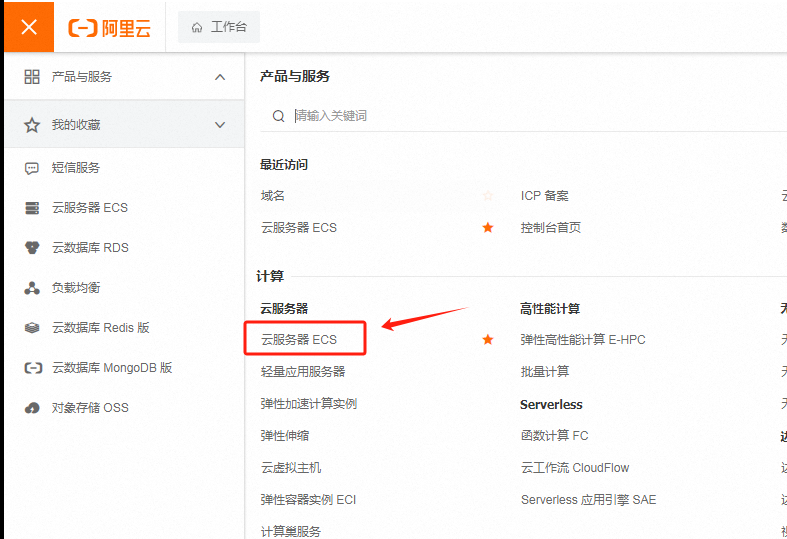Click the 我的收藏 sidebar menu item
Viewport: 787px width, 539px height.
tap(124, 124)
